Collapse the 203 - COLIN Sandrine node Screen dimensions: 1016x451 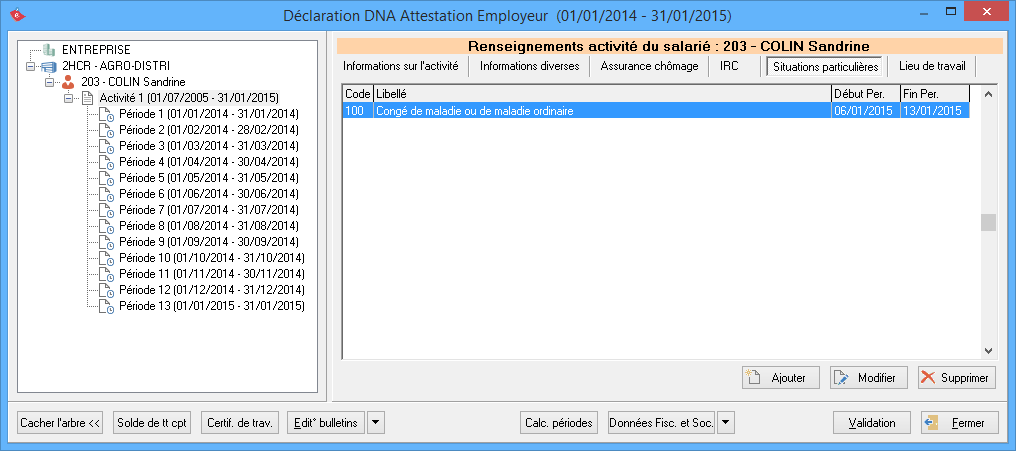[x=49, y=82]
